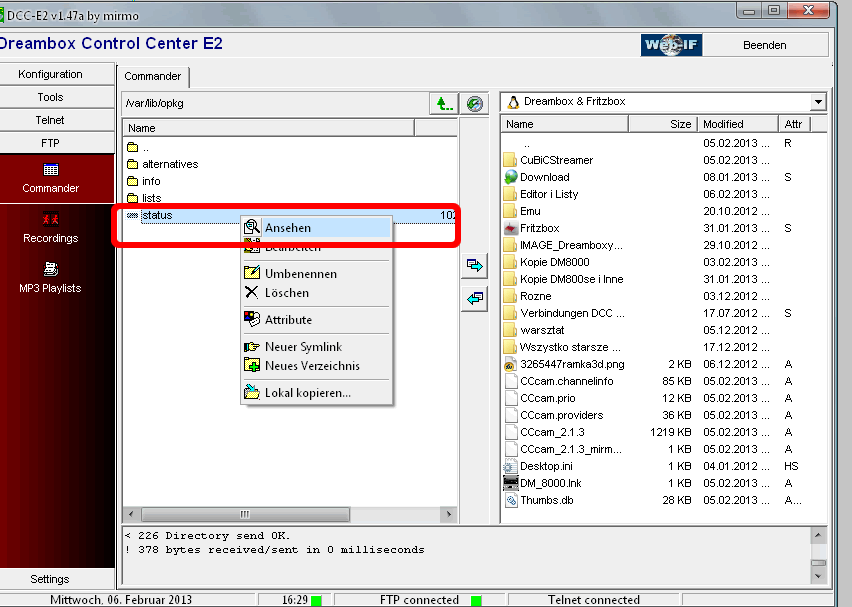Choose Löschen from the context menu

coord(287,293)
